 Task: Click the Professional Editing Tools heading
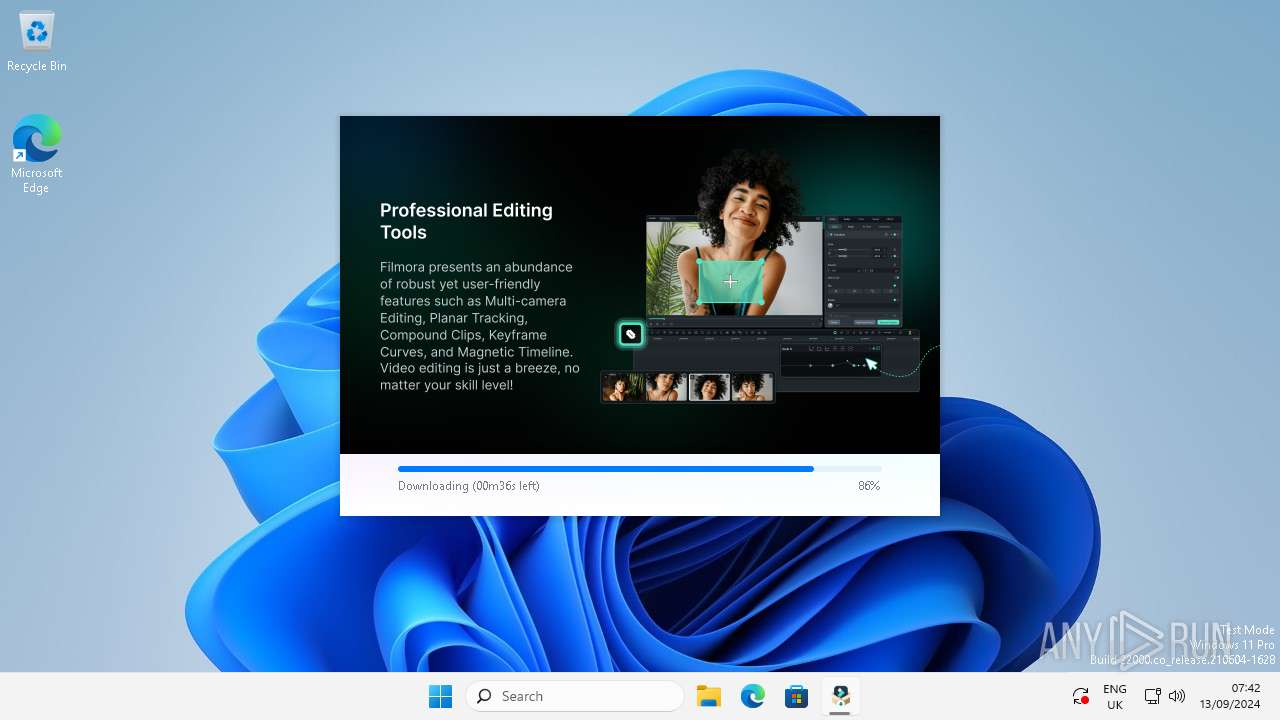(x=466, y=221)
